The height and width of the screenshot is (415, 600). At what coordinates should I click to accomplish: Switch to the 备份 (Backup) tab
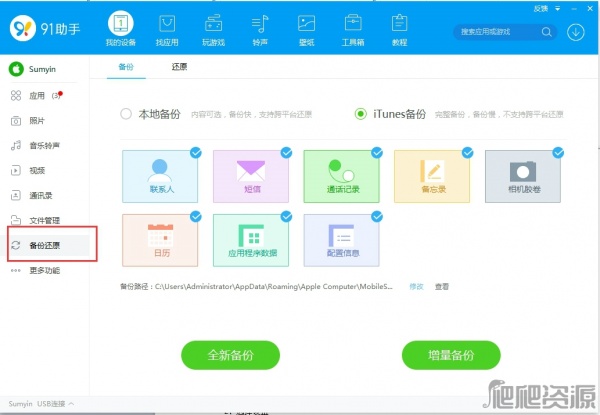tap(126, 67)
